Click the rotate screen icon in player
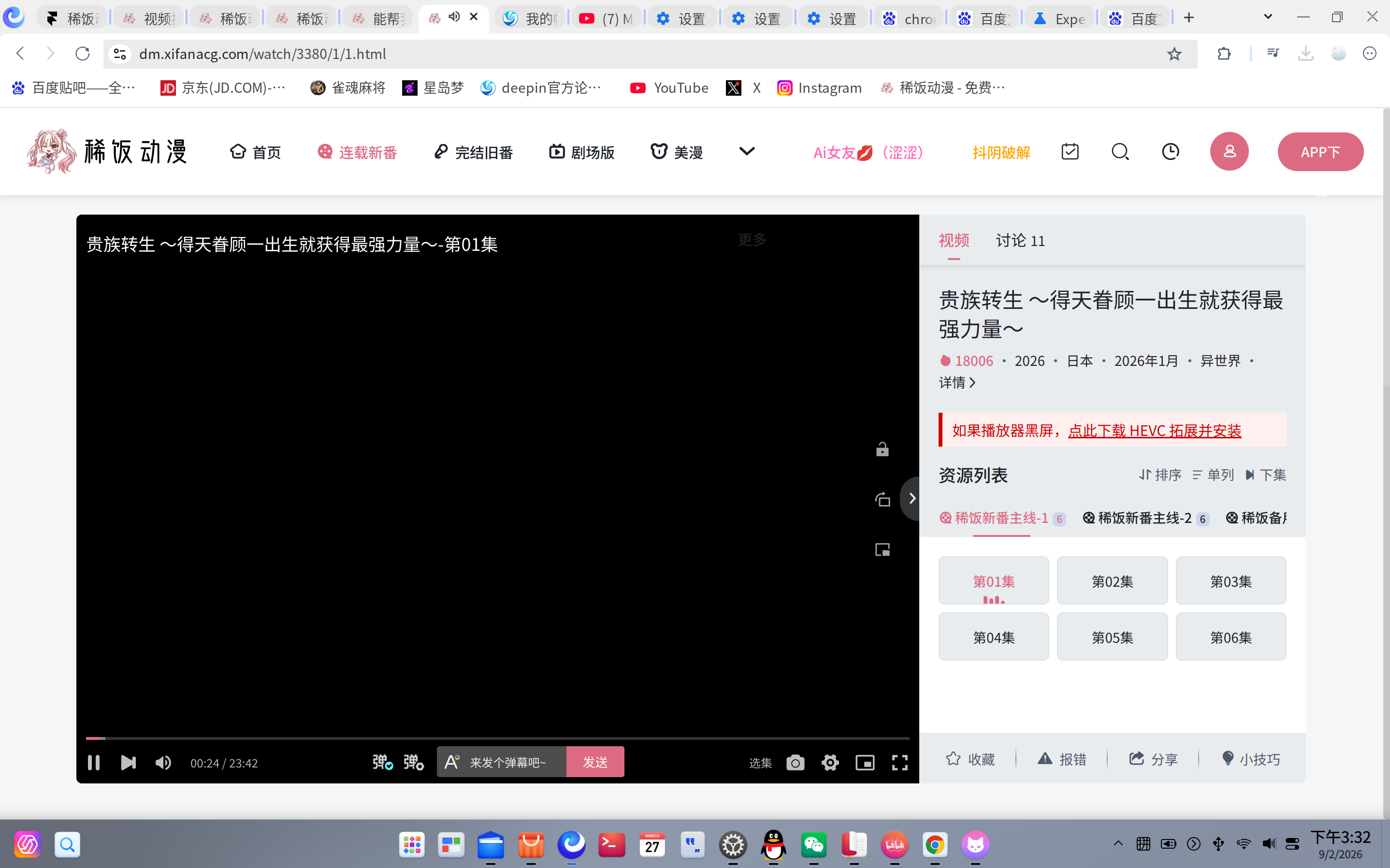The width and height of the screenshot is (1390, 868). (882, 499)
